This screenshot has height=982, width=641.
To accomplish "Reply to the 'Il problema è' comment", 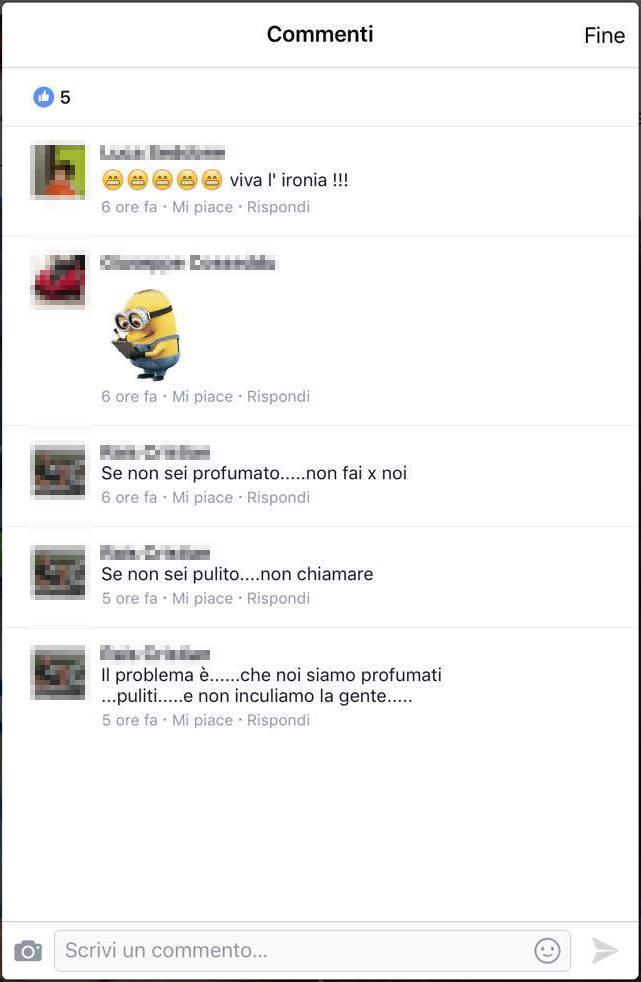I will point(279,720).
